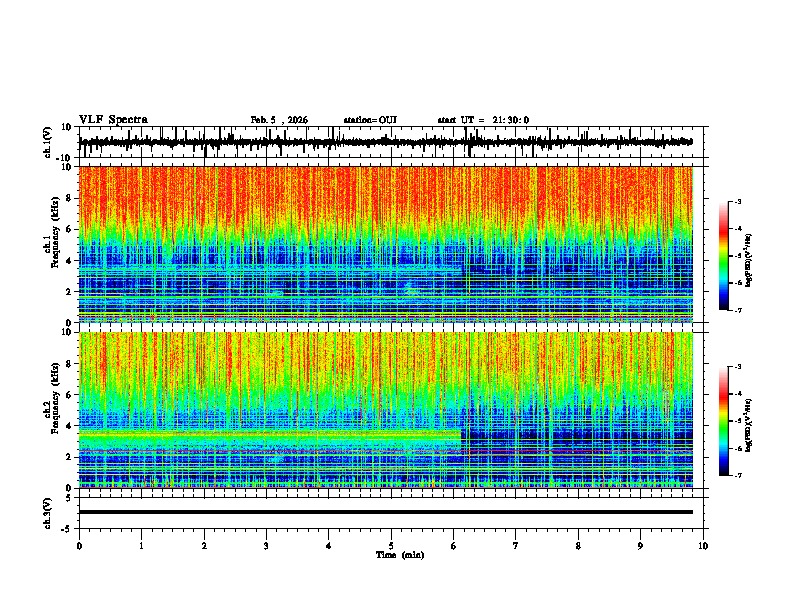The height and width of the screenshot is (612, 792).
Task: Click inside the ch.2 frequency spectrogram
Action: point(386,410)
